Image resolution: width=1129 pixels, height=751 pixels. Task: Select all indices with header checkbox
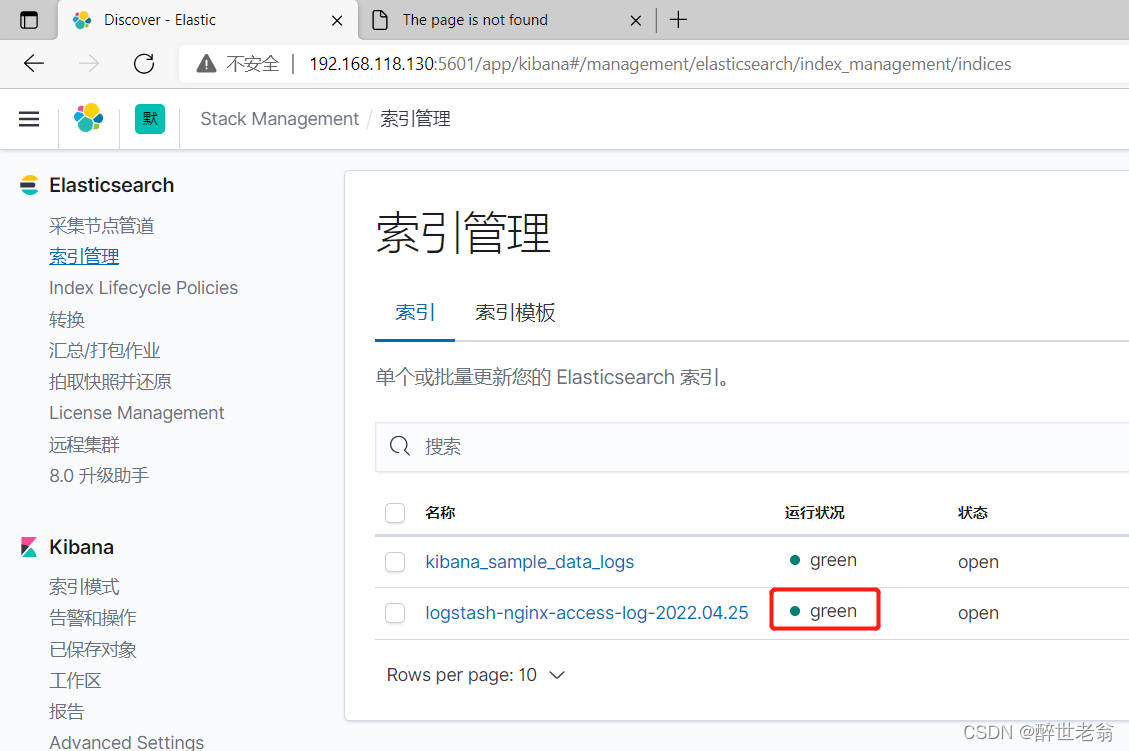click(x=395, y=513)
